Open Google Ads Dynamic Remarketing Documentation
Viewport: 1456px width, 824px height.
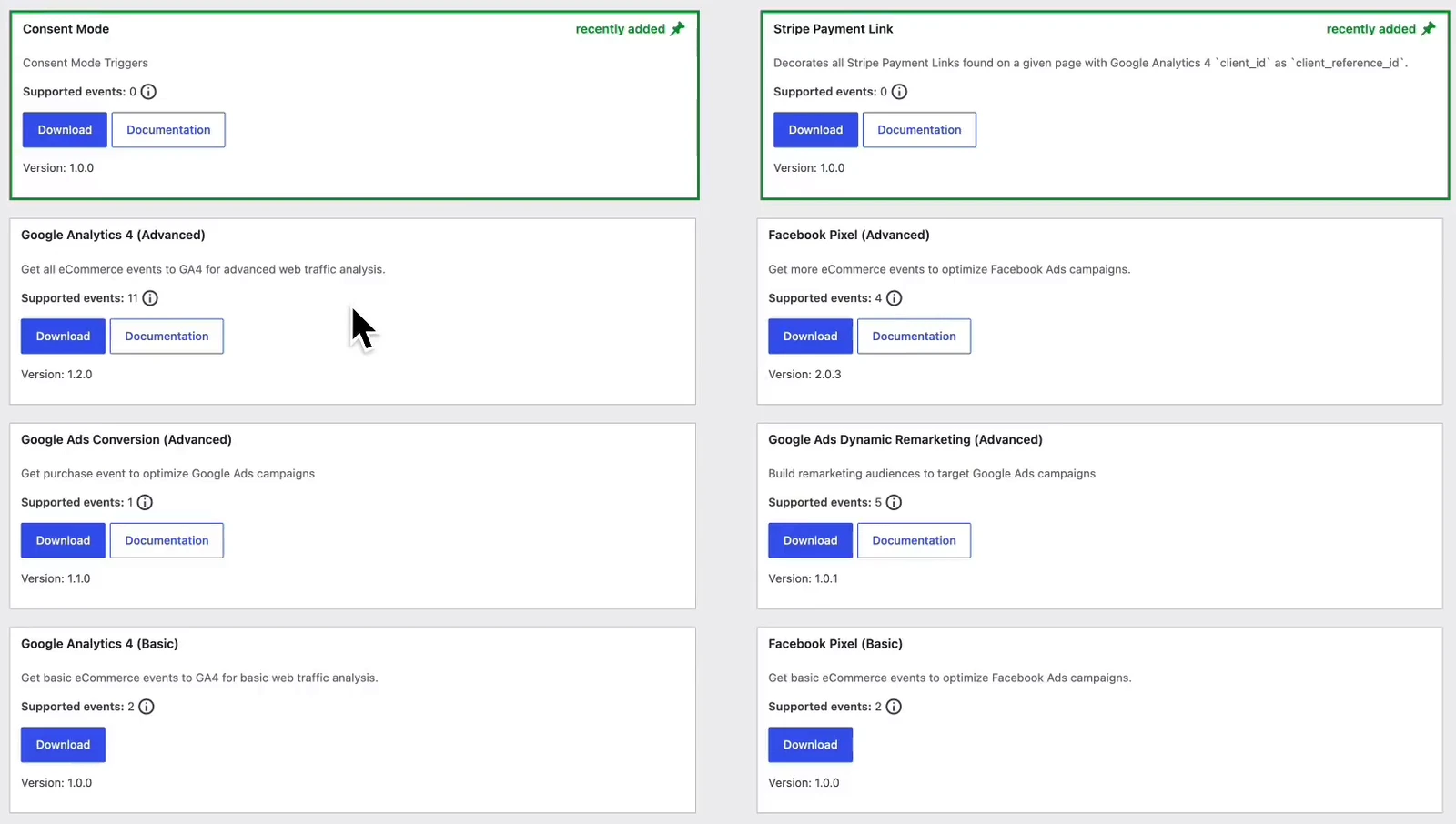point(914,540)
